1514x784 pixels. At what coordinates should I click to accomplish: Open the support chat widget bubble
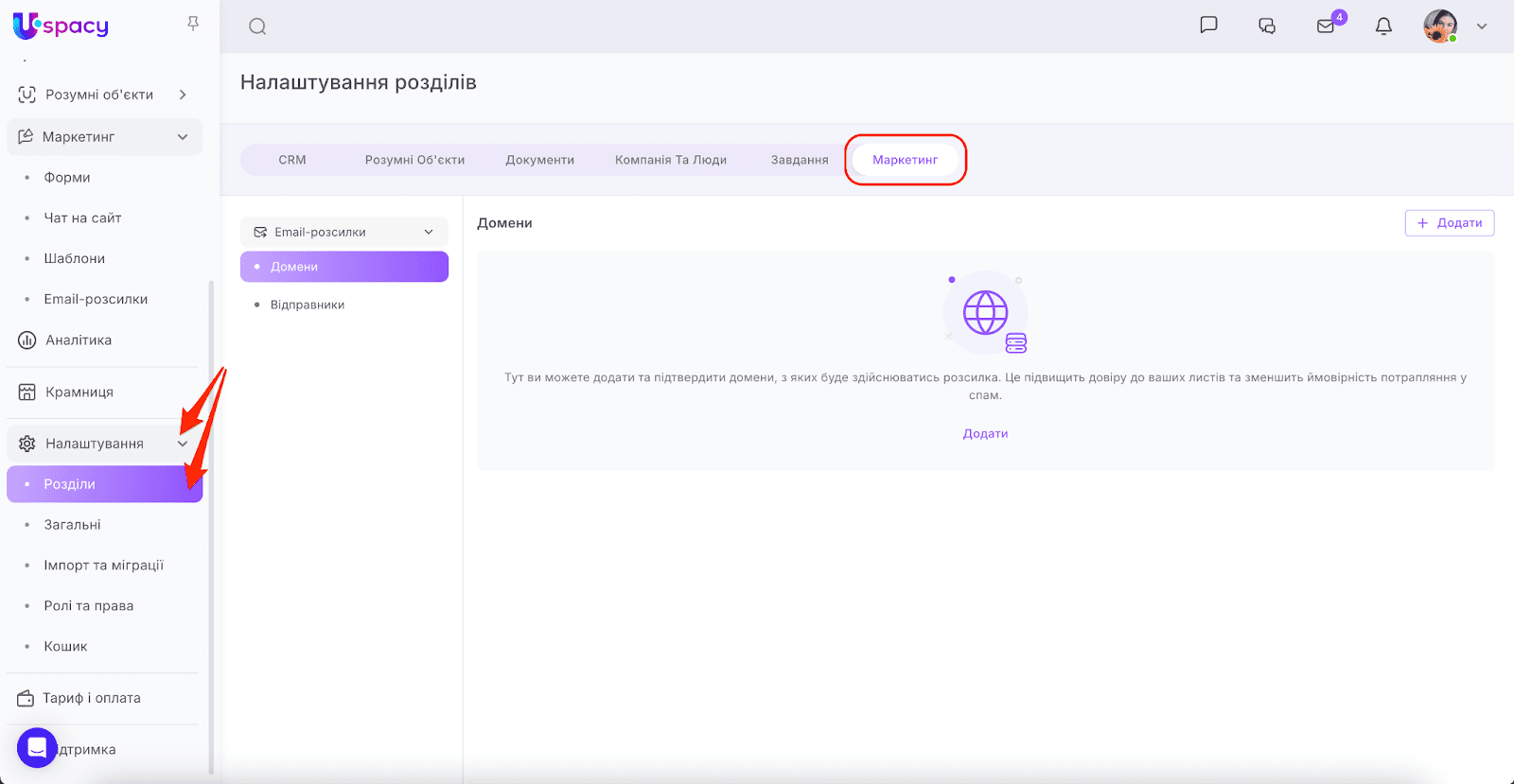coord(37,748)
